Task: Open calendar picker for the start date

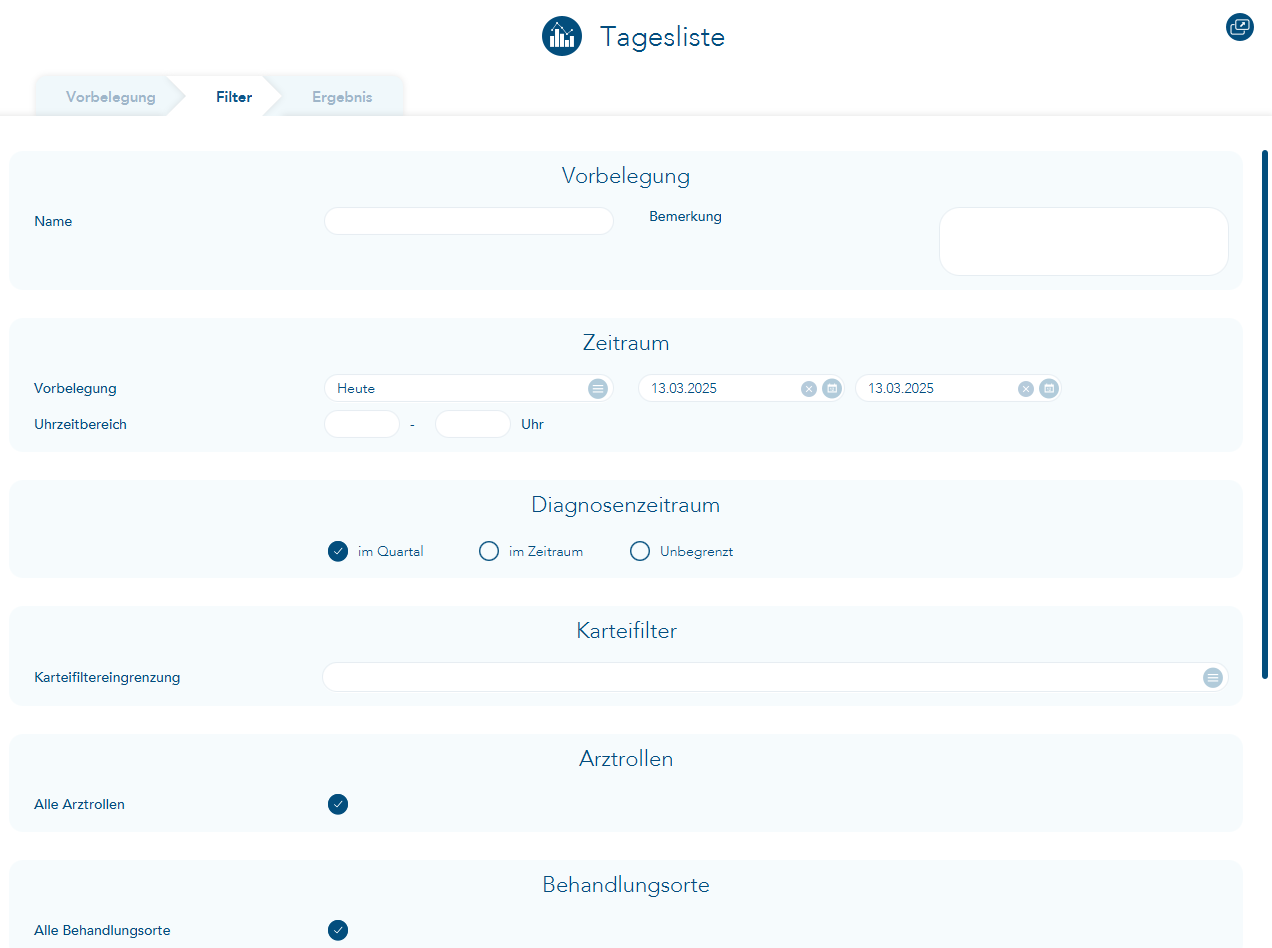Action: (x=832, y=389)
